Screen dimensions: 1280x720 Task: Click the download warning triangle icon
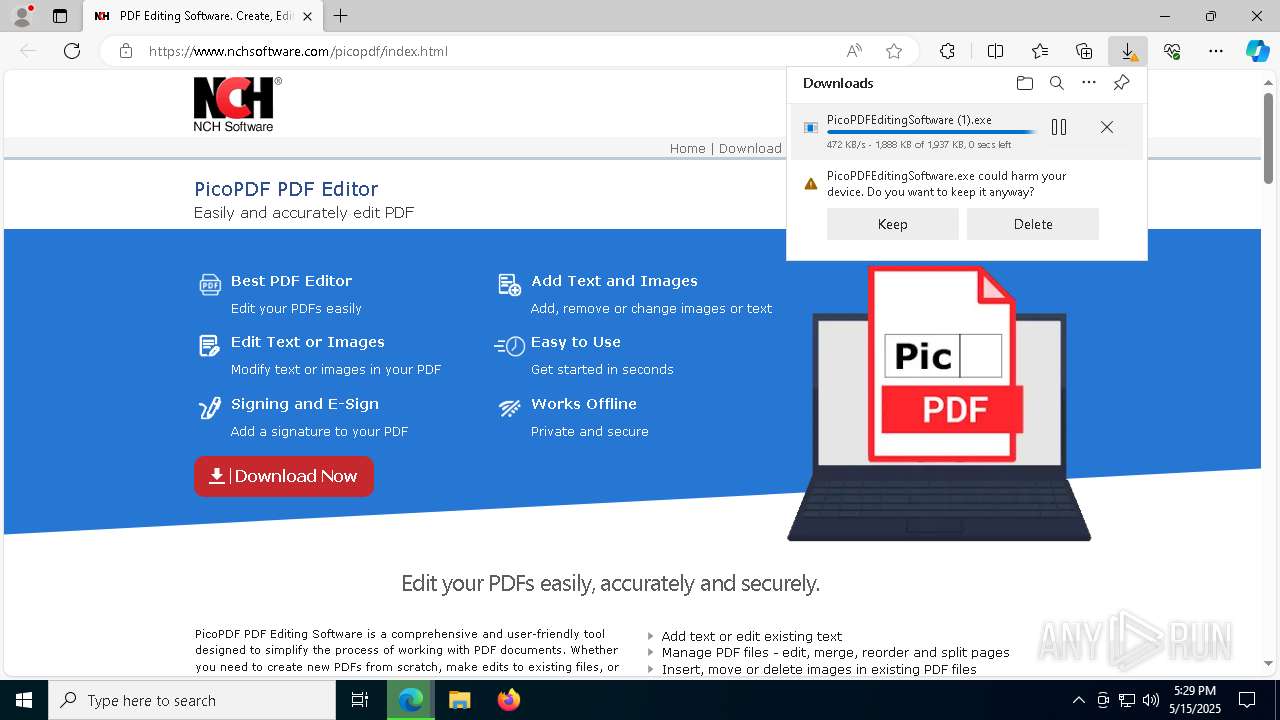tap(811, 184)
